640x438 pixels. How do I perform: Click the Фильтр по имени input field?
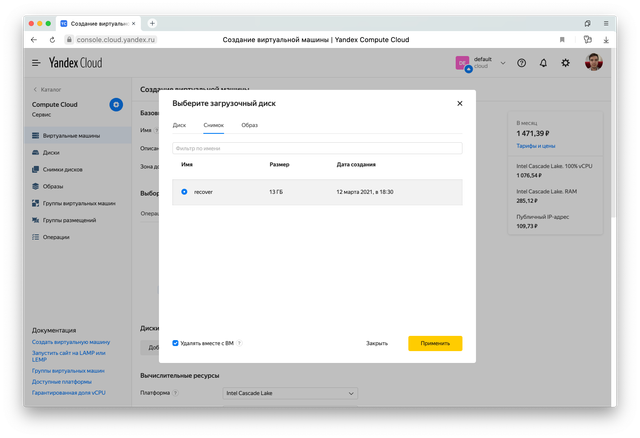pyautogui.click(x=317, y=148)
